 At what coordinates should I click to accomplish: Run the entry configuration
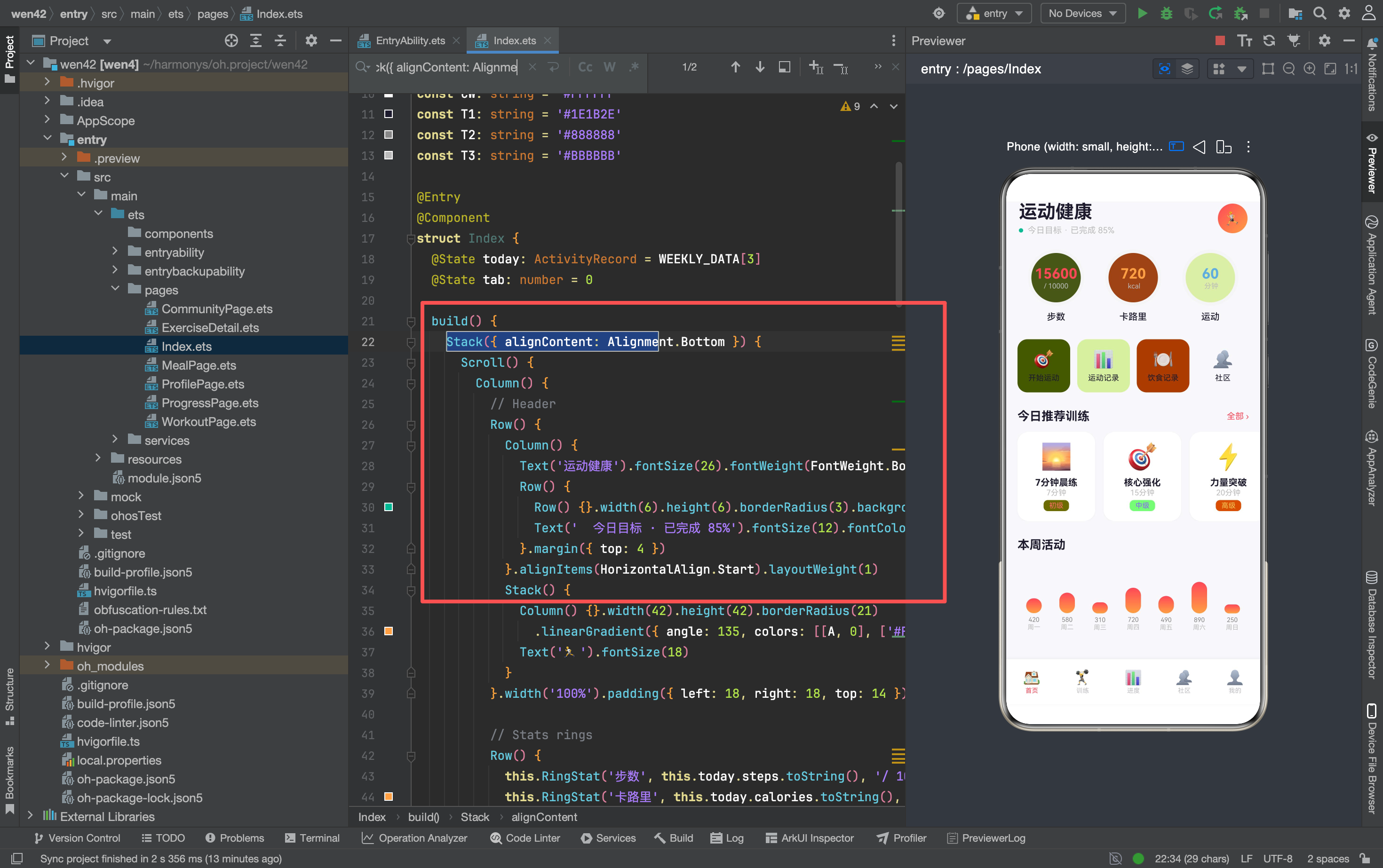click(1142, 13)
